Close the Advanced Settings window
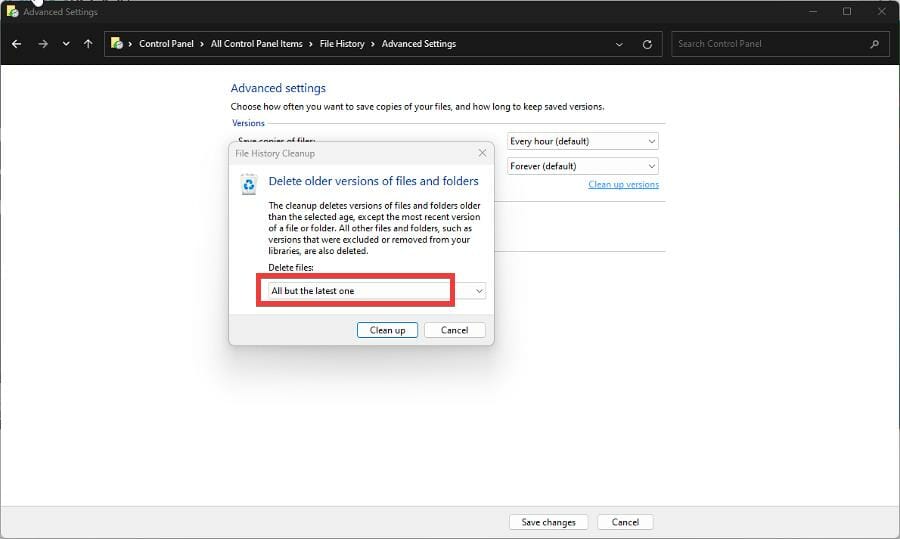900x539 pixels. (882, 11)
